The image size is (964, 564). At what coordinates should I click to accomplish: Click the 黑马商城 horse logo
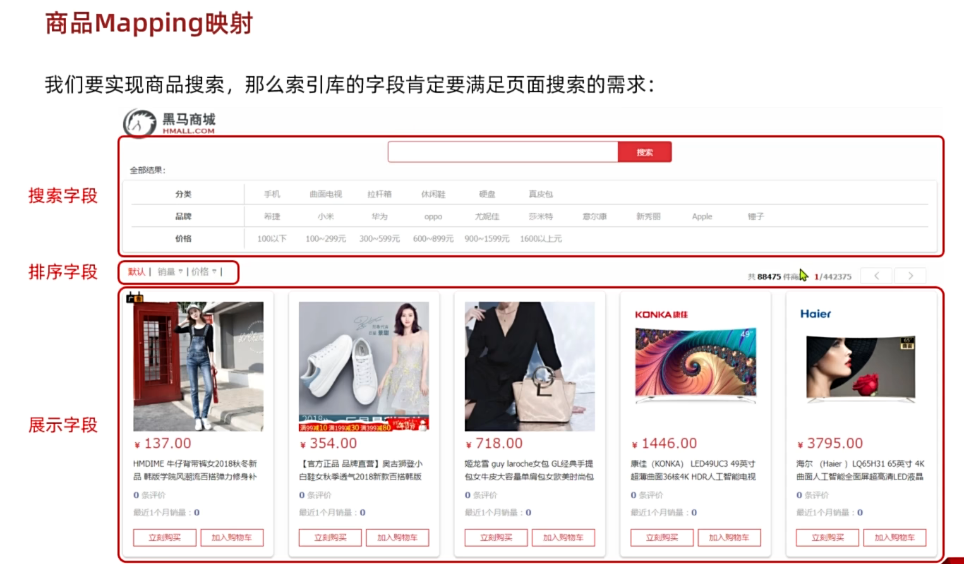click(139, 123)
